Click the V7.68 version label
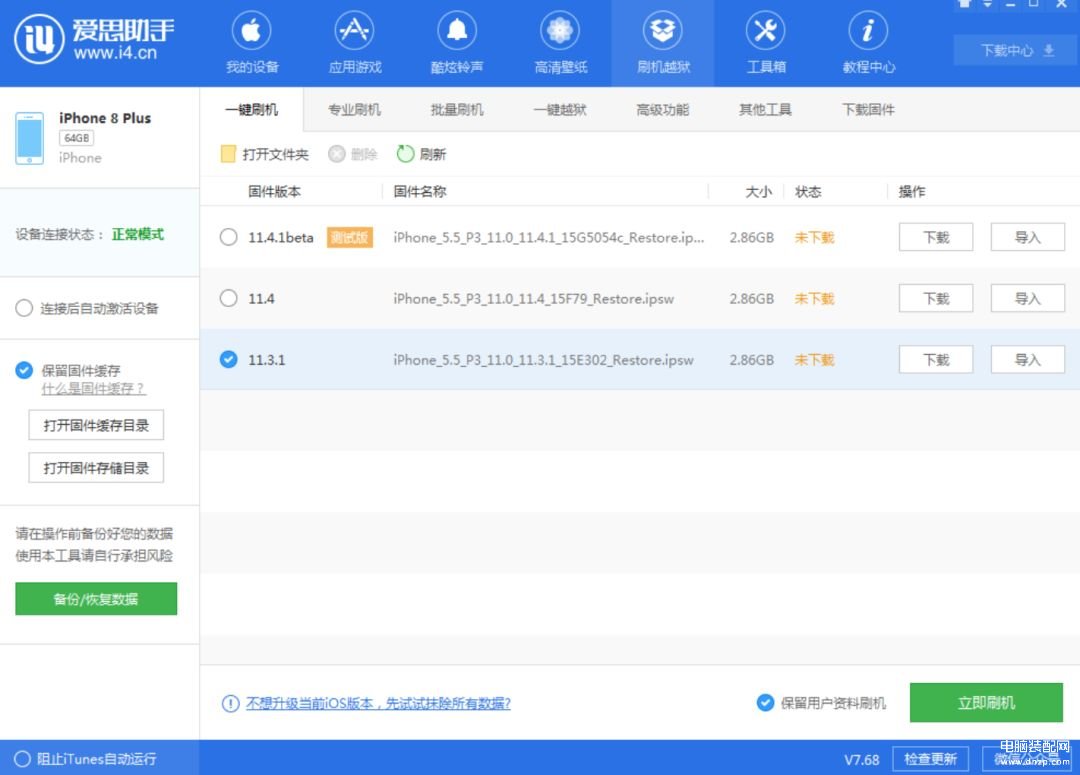The width and height of the screenshot is (1080, 775). [x=862, y=760]
